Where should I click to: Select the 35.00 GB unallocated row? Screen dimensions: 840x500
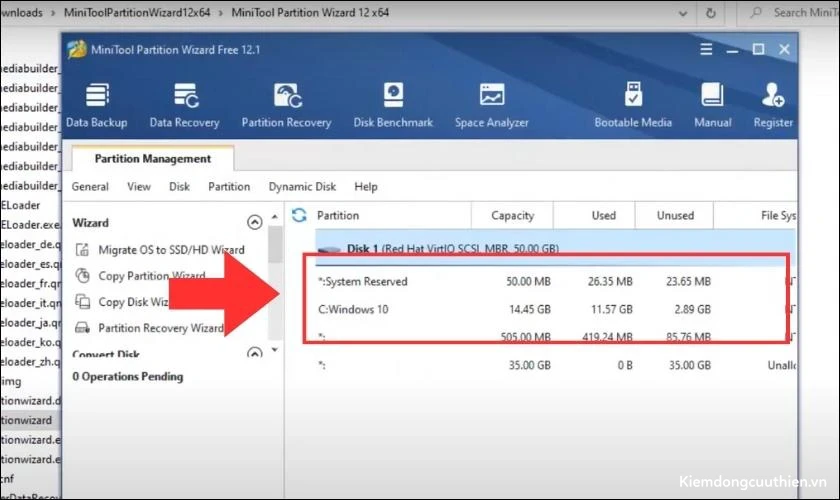click(556, 365)
